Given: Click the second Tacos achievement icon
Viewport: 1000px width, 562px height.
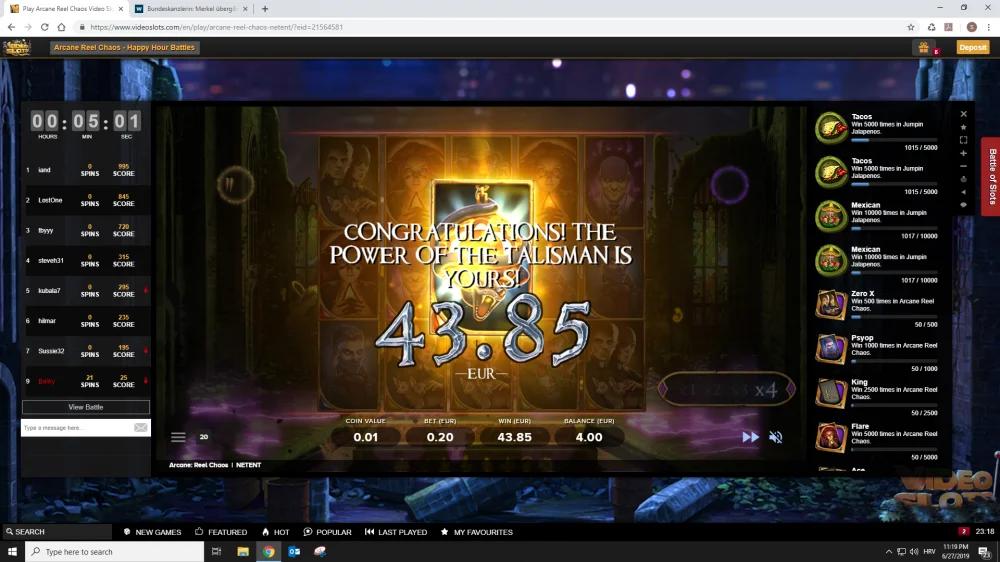Looking at the screenshot, I should (831, 172).
